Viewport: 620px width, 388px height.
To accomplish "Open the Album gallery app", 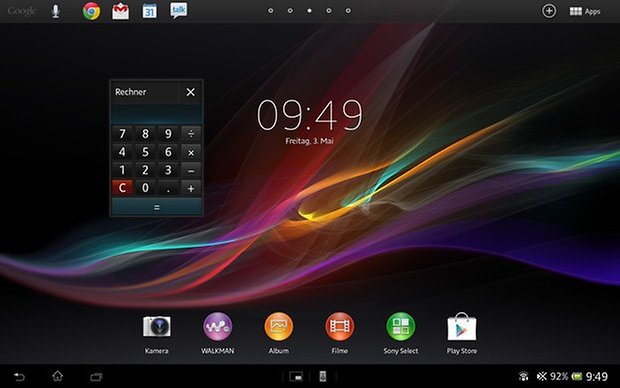I will 279,334.
